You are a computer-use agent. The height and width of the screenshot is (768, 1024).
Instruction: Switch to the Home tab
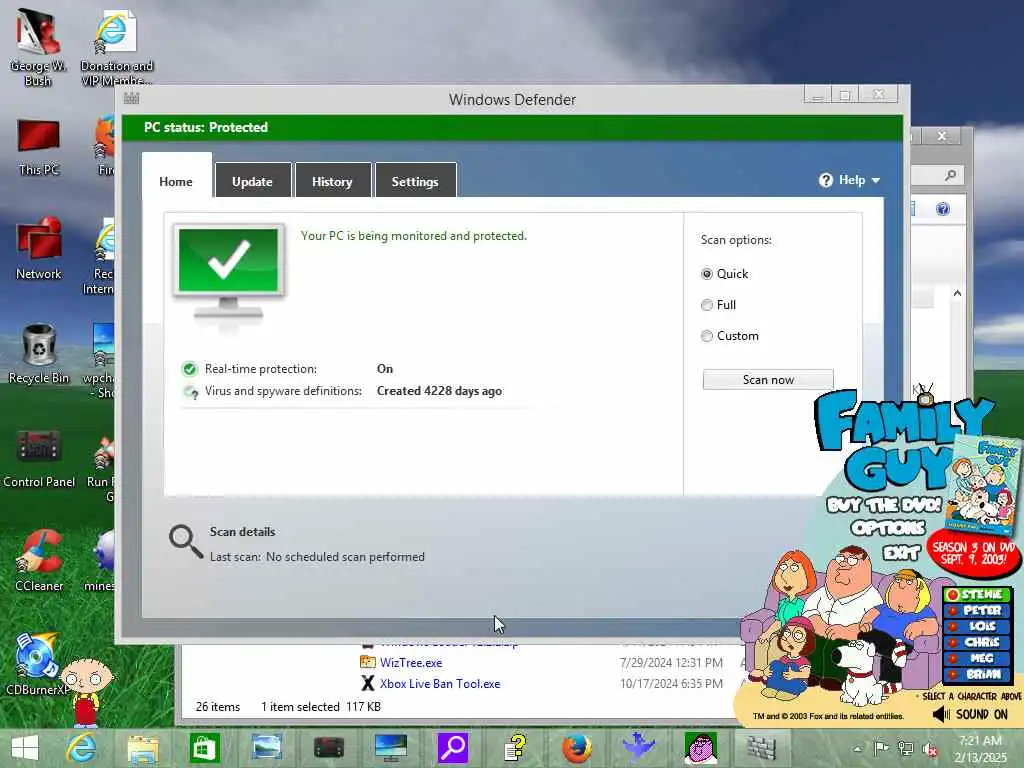176,182
